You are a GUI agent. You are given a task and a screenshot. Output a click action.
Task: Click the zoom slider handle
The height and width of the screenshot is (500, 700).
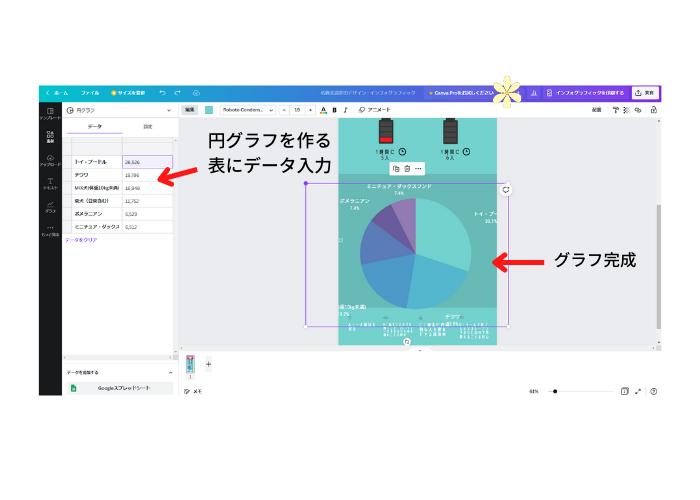coord(555,392)
